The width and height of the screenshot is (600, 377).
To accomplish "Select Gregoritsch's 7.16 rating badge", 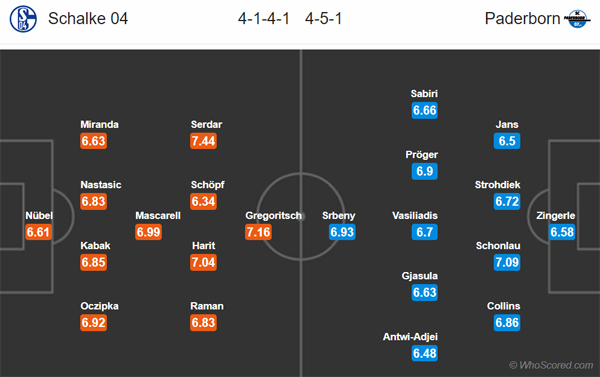I will point(258,232).
